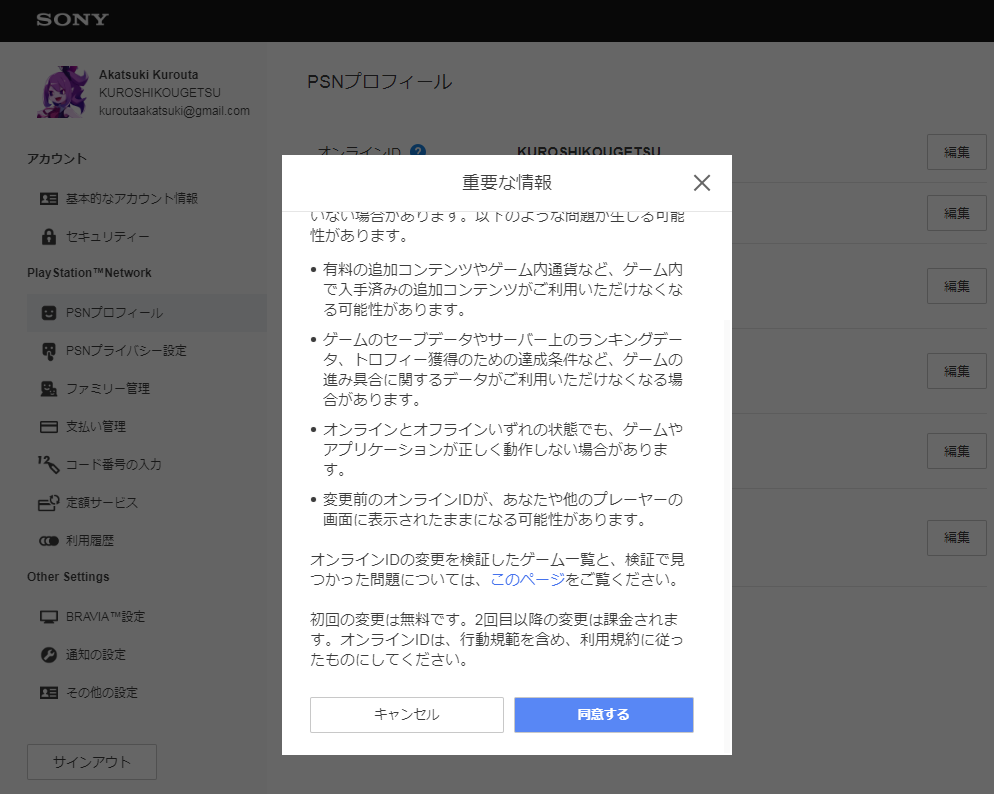Click the コード番号の入力 icon
This screenshot has width=994, height=794.
[x=49, y=464]
